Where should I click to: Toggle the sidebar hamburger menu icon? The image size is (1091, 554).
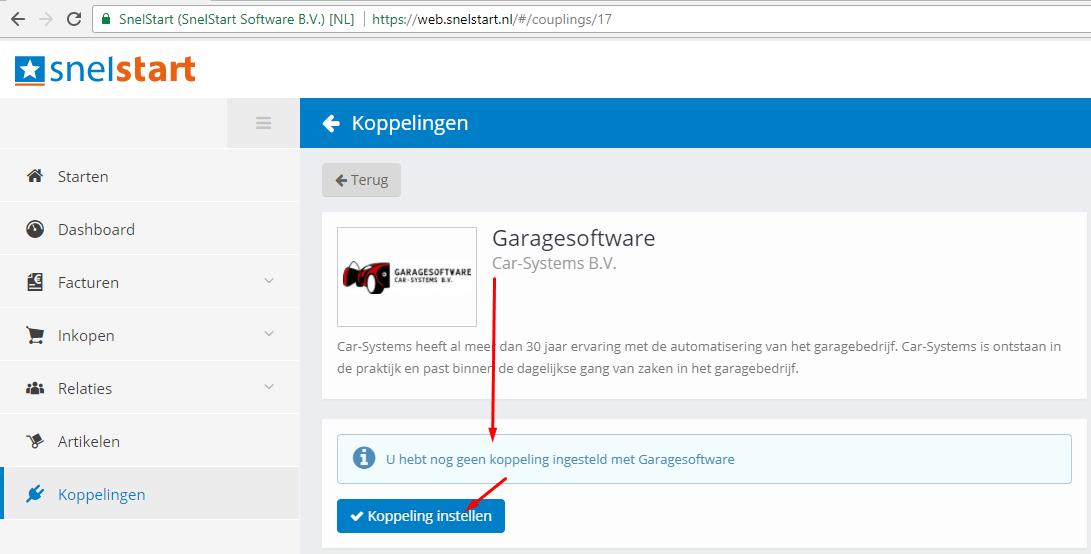tap(263, 123)
